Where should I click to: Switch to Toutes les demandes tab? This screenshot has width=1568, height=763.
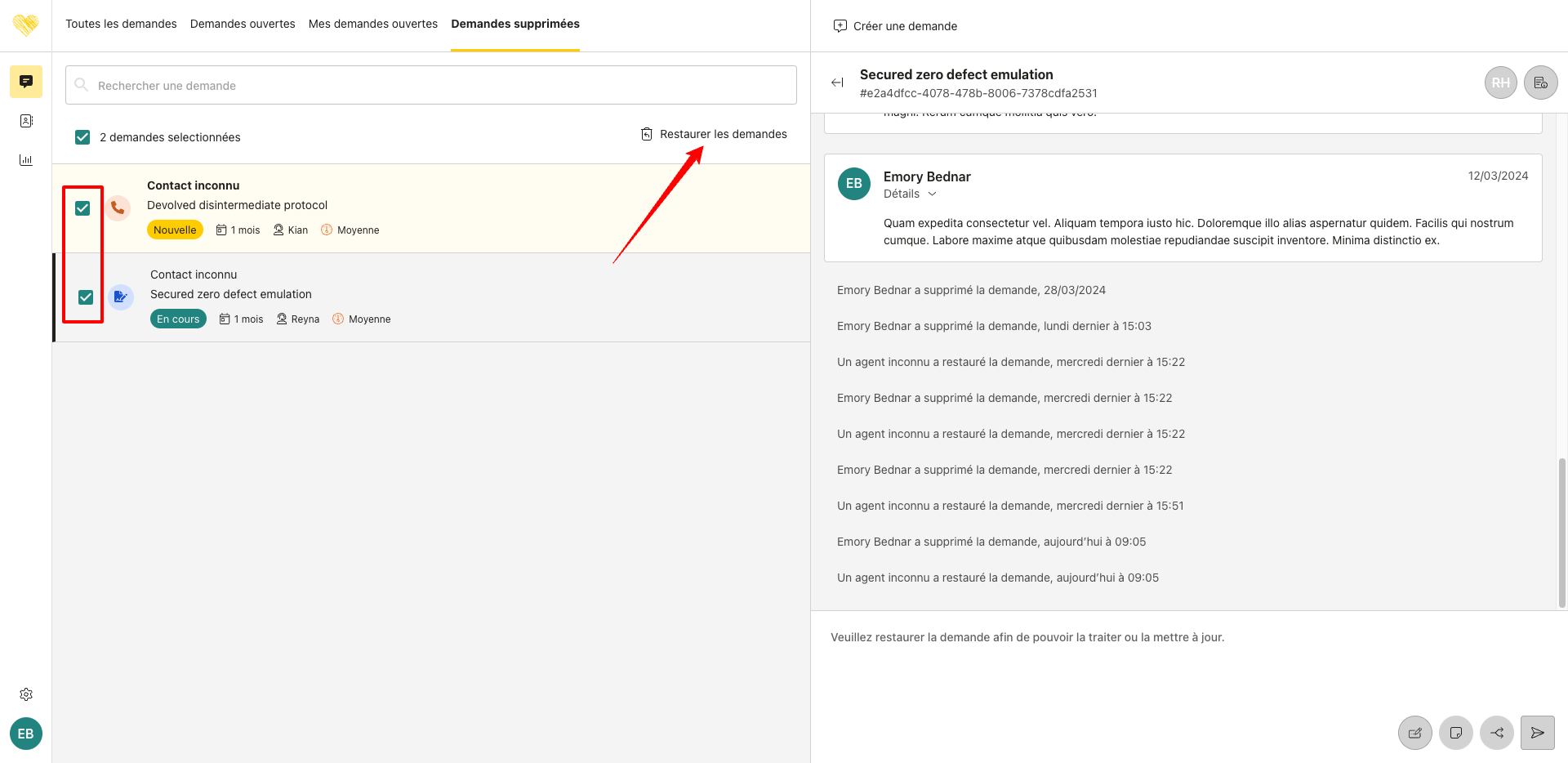tap(121, 24)
